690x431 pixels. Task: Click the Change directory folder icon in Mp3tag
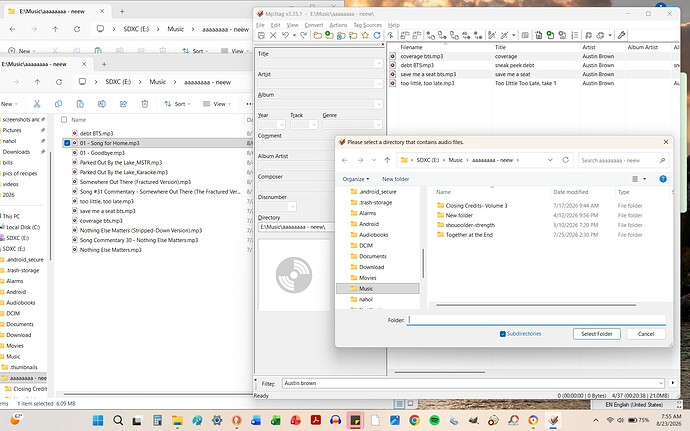click(317, 35)
